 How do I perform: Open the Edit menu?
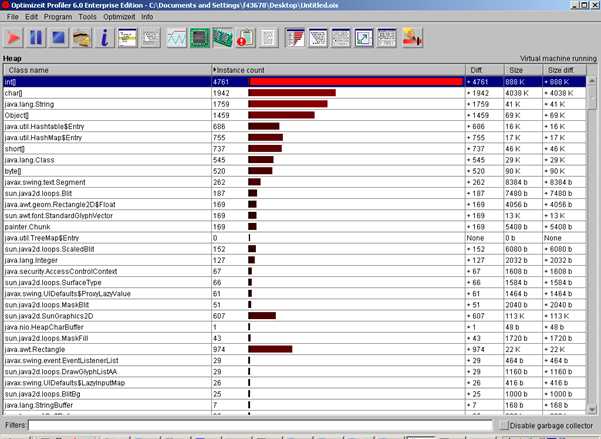[x=31, y=17]
